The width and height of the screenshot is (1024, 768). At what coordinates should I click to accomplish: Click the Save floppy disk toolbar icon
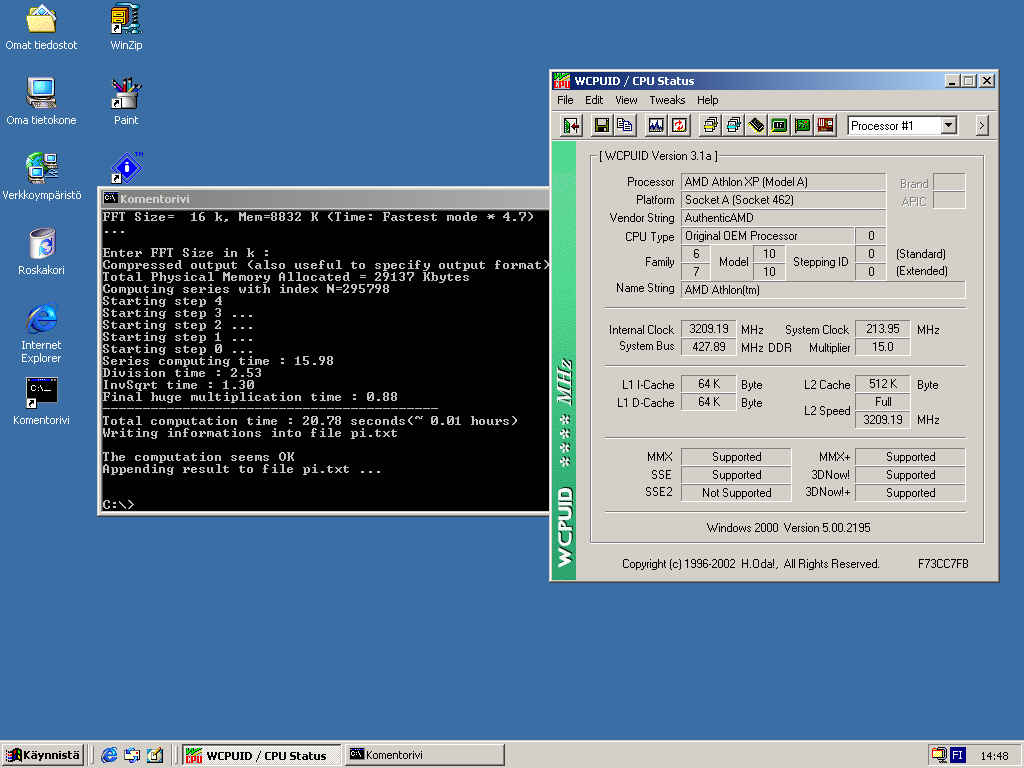601,125
